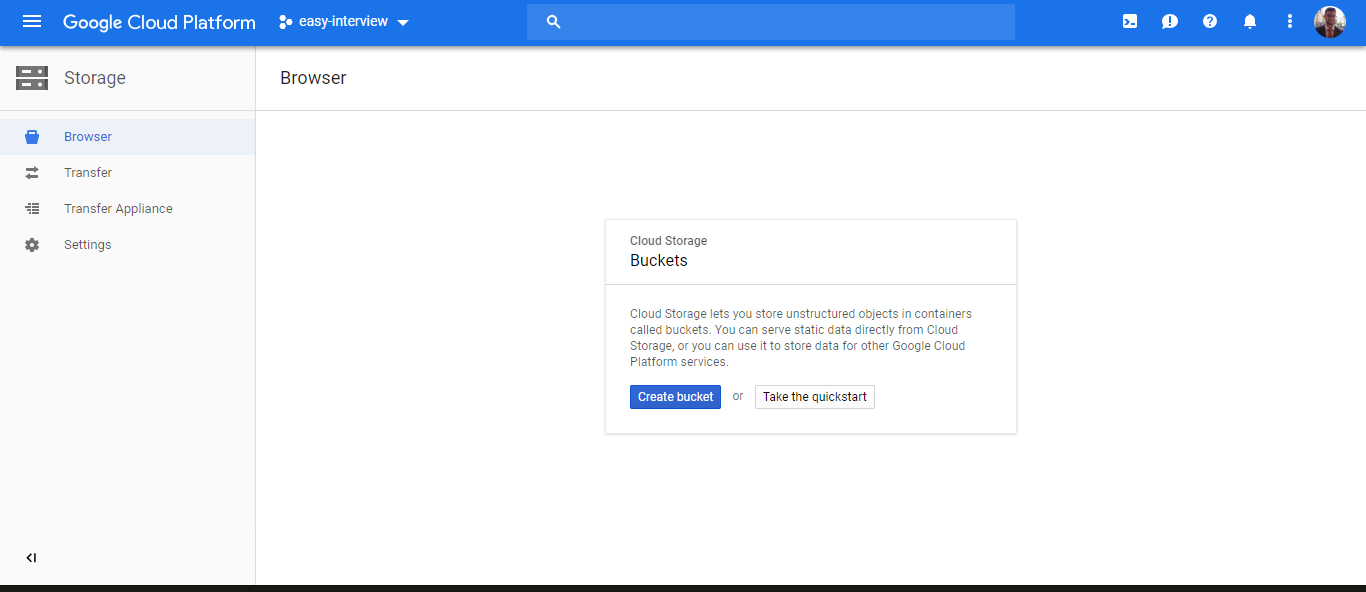Open Transfer in the sidebar
The width and height of the screenshot is (1366, 592).
click(x=127, y=173)
